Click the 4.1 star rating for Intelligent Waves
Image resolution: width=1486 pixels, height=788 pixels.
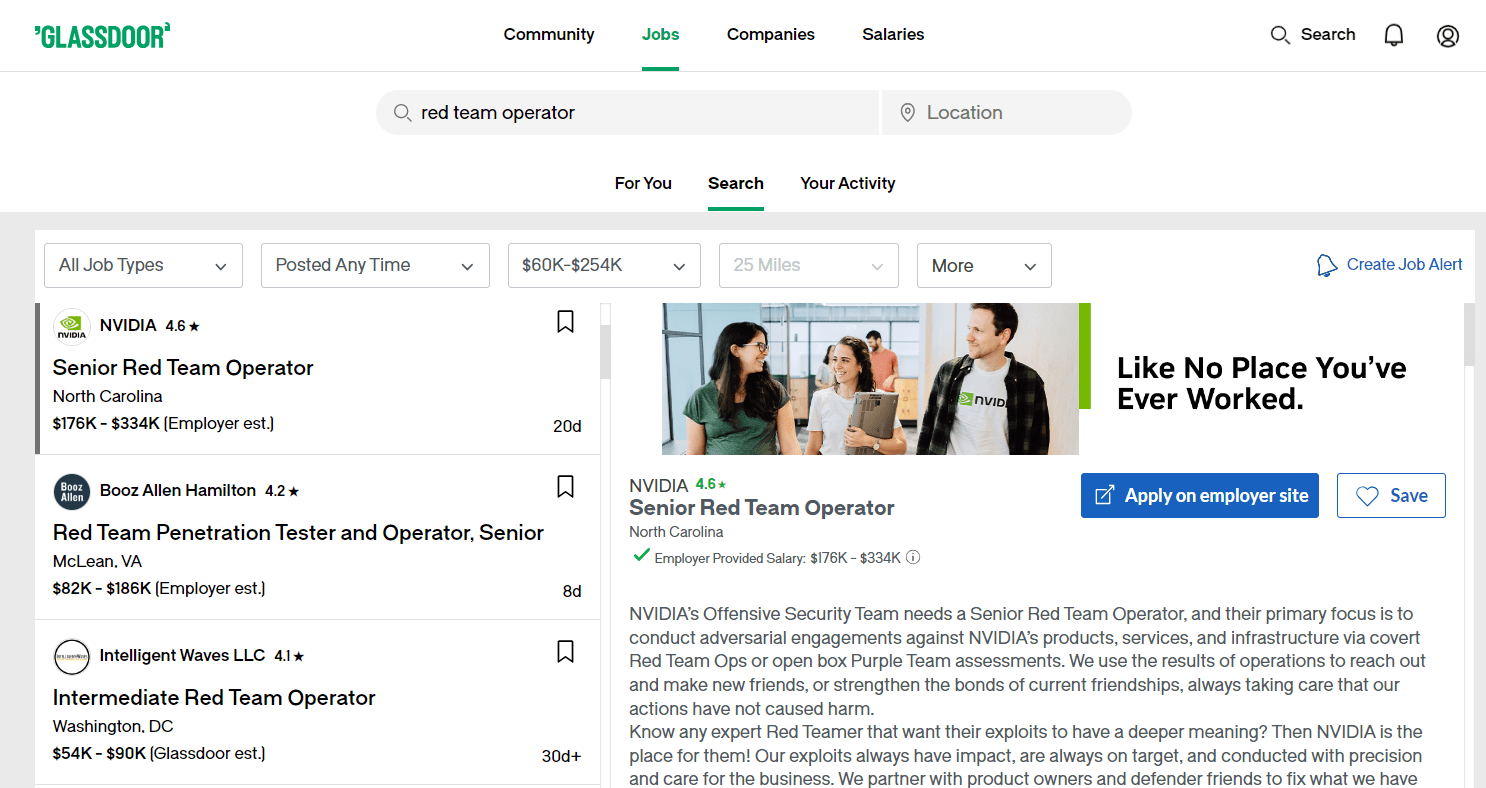(289, 657)
